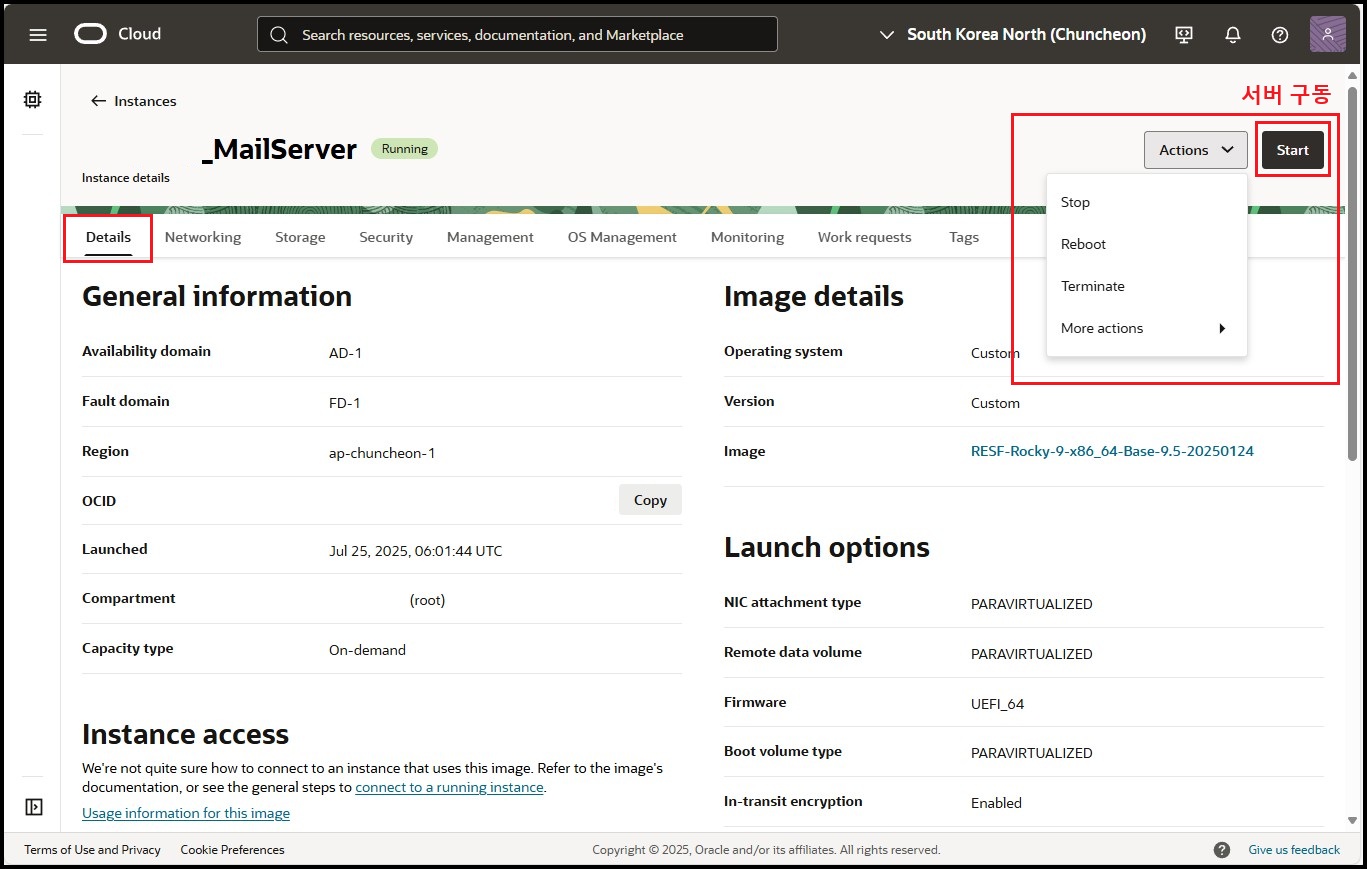Screen dimensions: 1367x869
Task: Click the General information heading
Action: coord(217,297)
